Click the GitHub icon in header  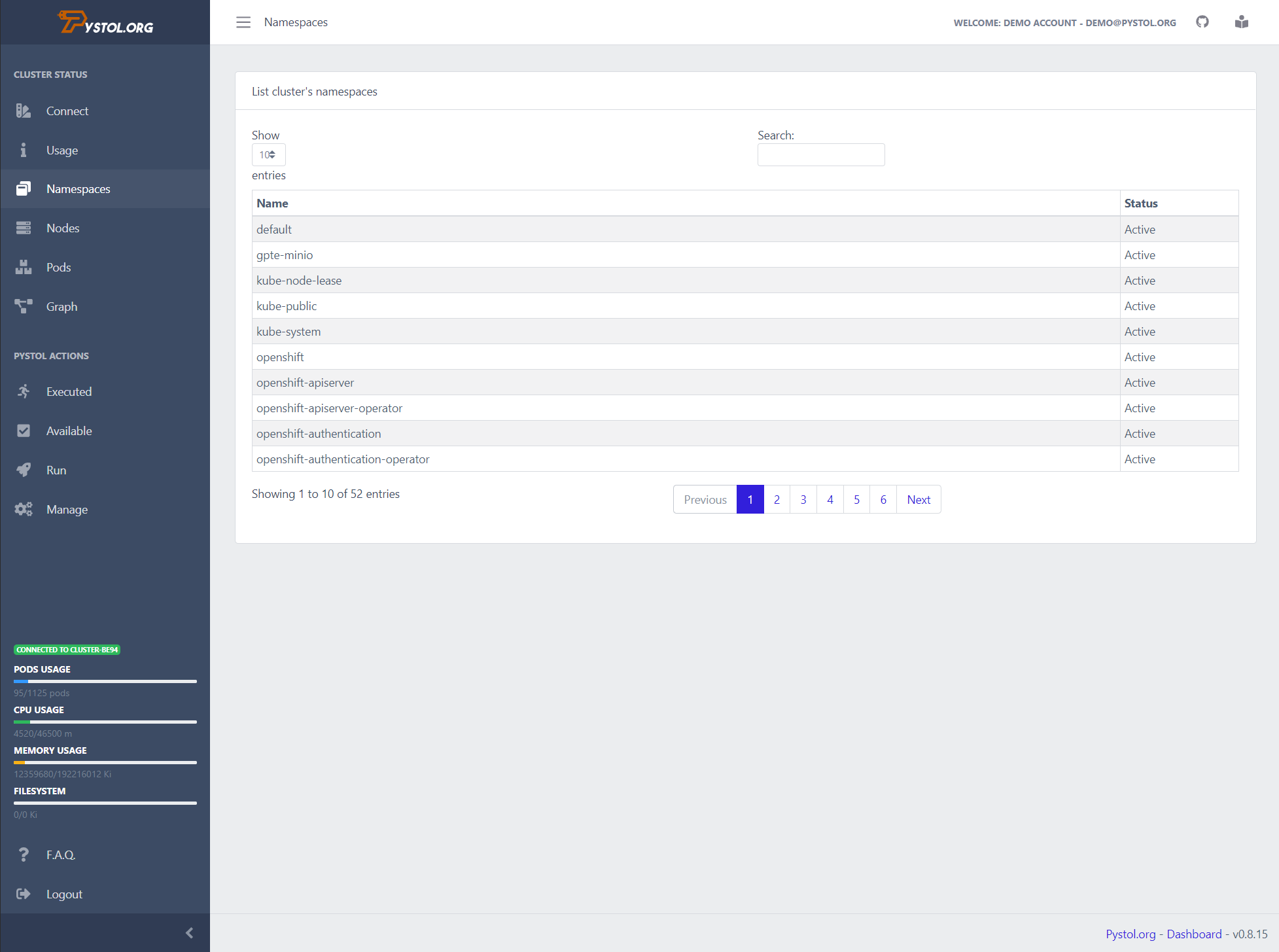[x=1202, y=22]
